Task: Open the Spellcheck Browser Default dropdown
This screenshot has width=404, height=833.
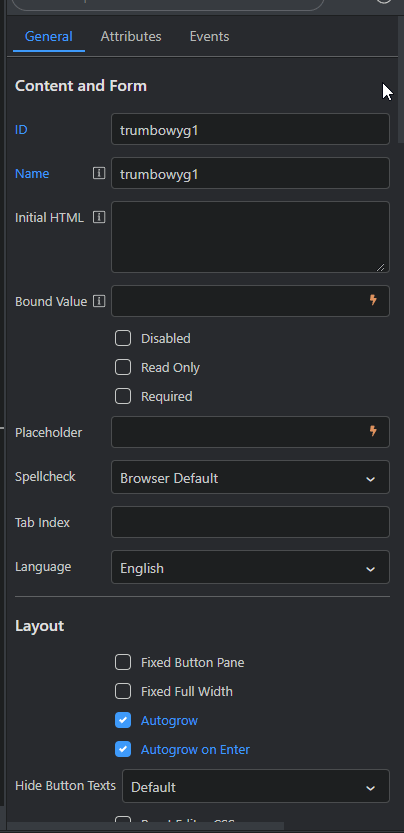Action: pos(250,477)
